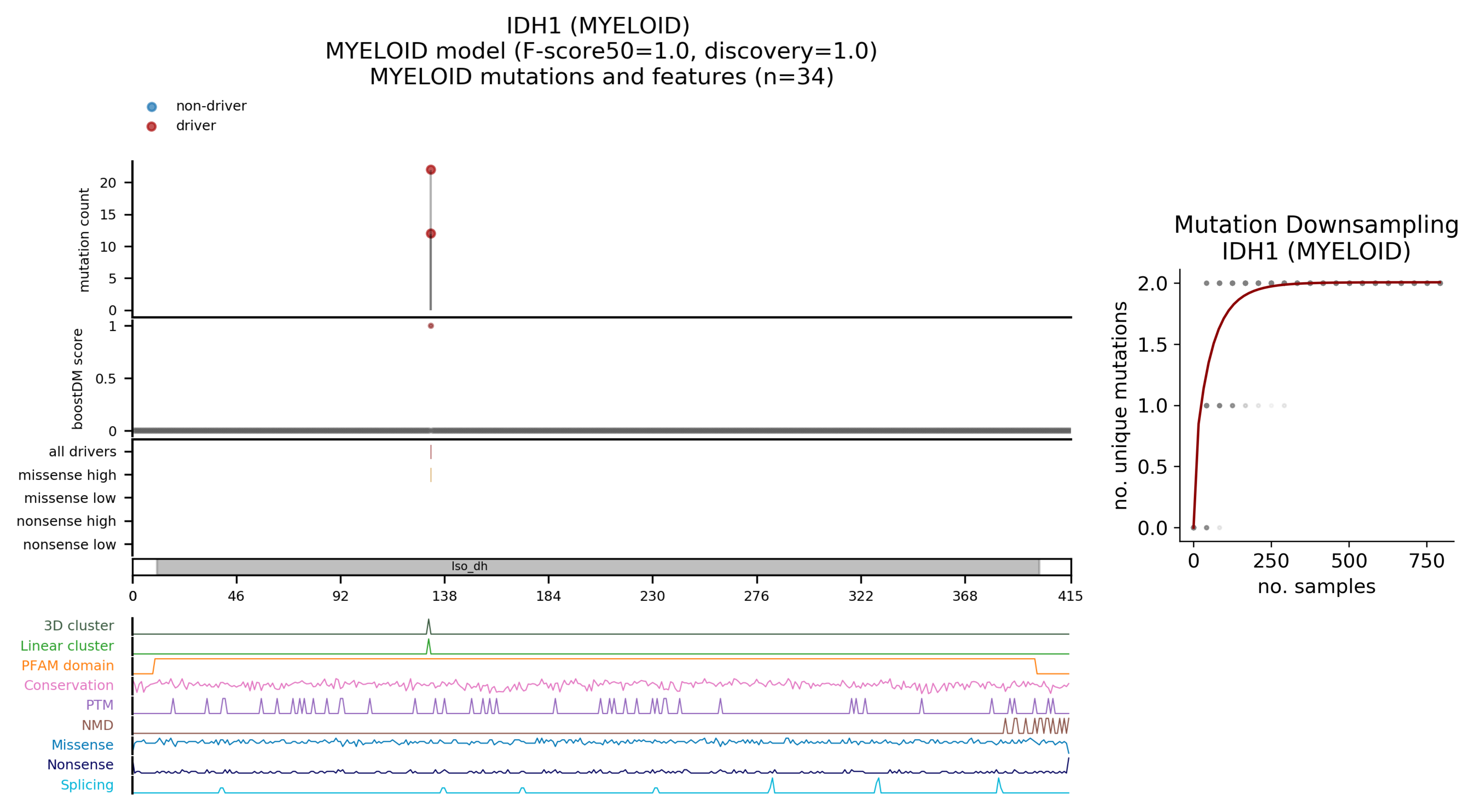
Task: Click the IDH1 (MYELOID) main title
Action: (598, 26)
